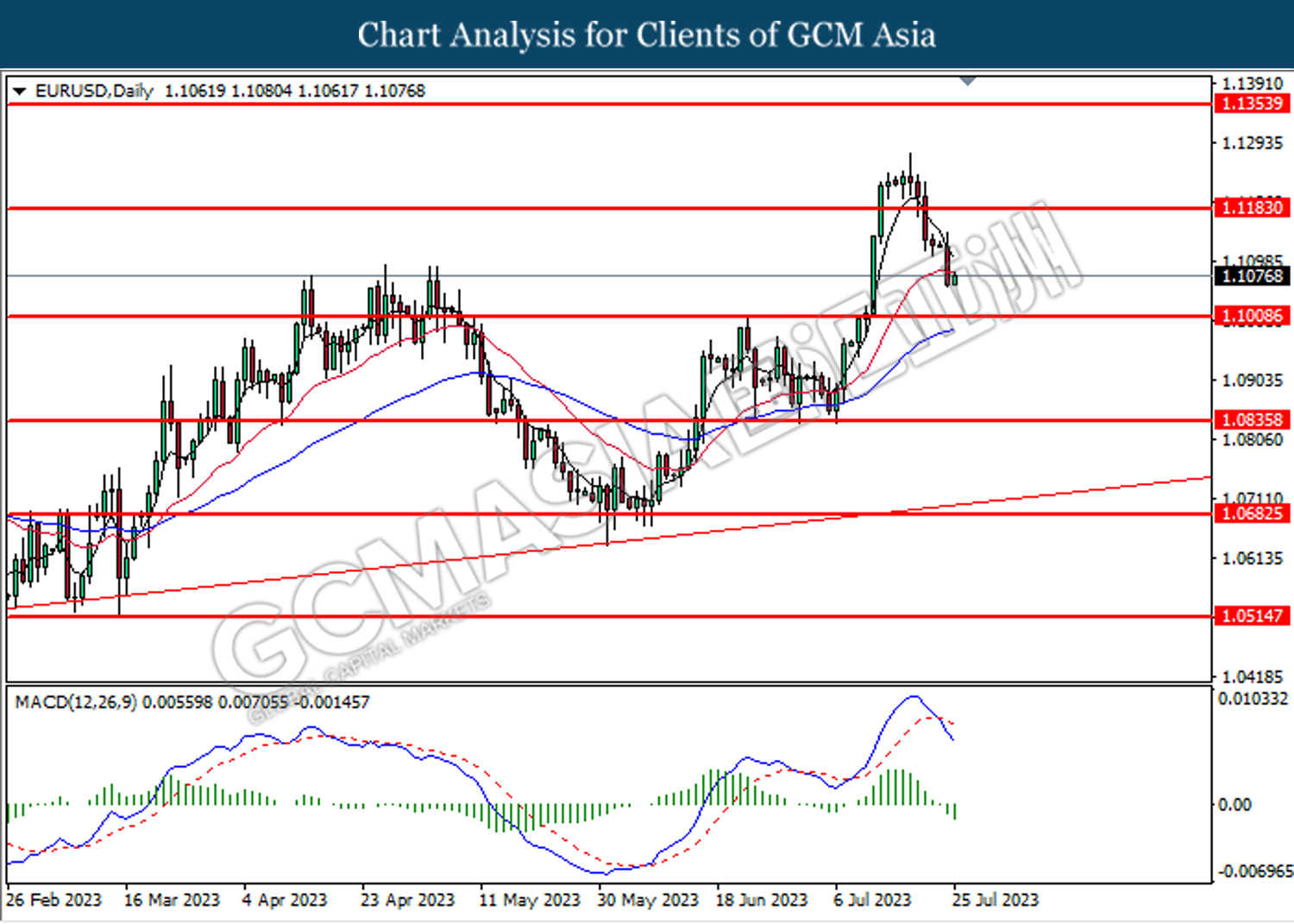Click the 16 Mar 2023 date label
Viewport: 1294px width, 924px height.
[172, 900]
